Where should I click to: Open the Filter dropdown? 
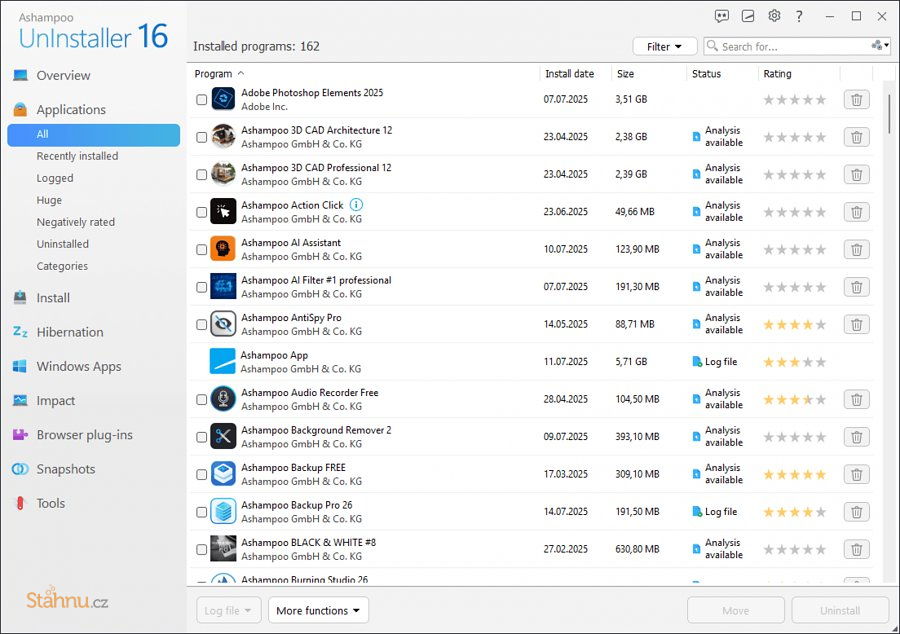point(665,46)
